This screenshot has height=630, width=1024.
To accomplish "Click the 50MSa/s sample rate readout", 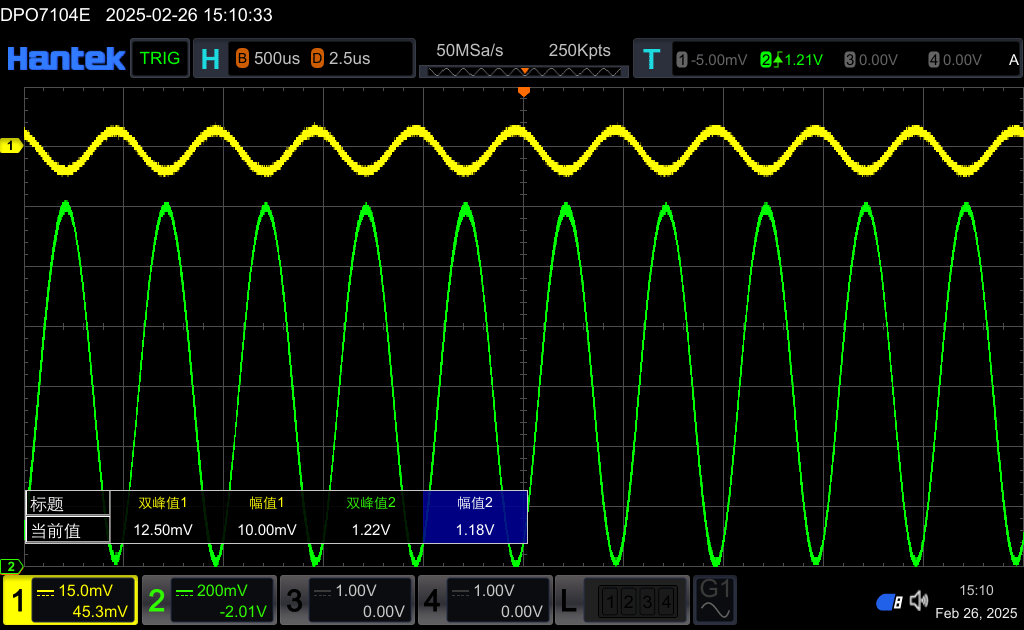I will tap(470, 50).
